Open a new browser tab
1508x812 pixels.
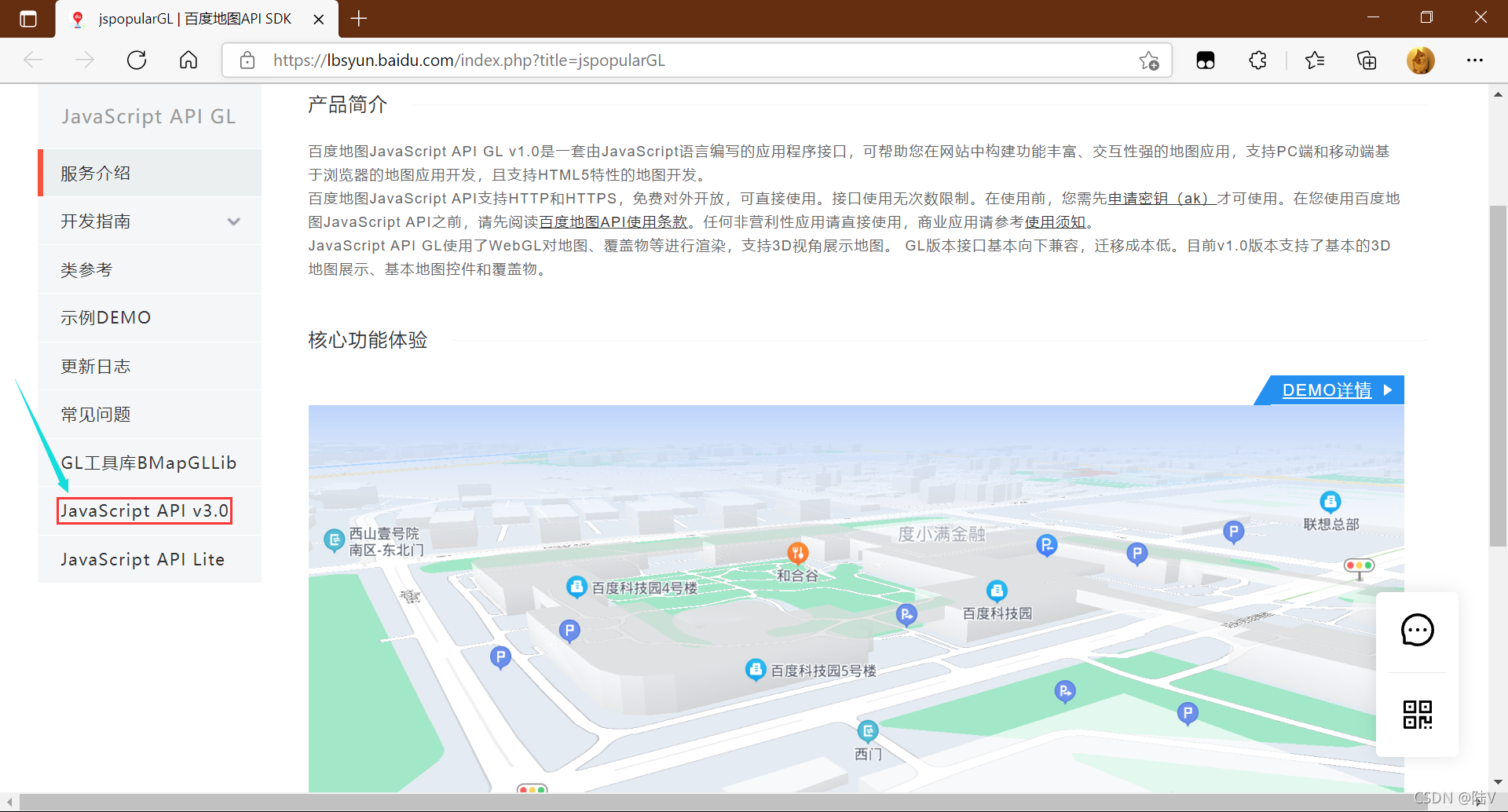[359, 19]
